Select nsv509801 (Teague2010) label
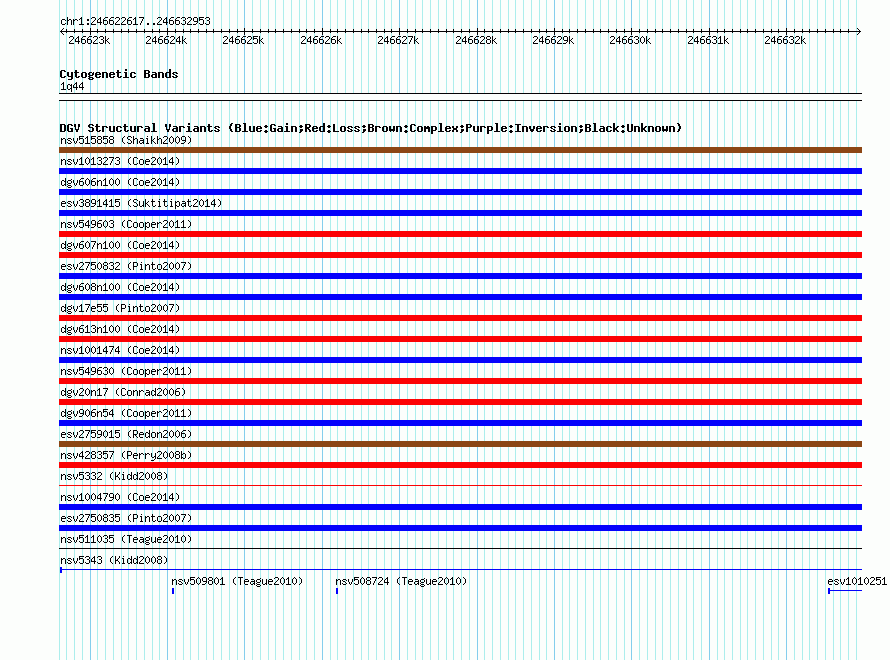This screenshot has width=890, height=660. coord(237,581)
